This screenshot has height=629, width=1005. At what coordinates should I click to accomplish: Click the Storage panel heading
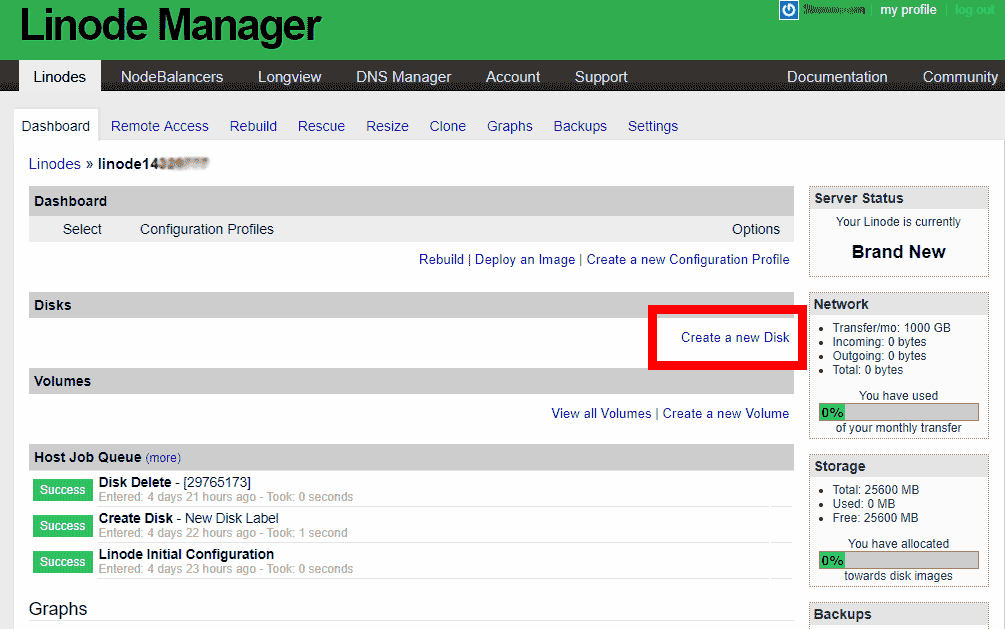(x=840, y=466)
